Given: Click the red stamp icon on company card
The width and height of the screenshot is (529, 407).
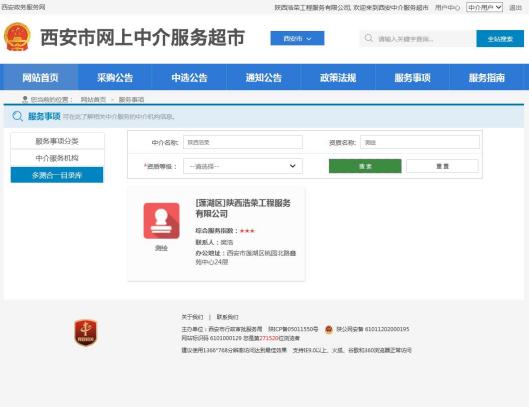Looking at the screenshot, I should [x=161, y=221].
